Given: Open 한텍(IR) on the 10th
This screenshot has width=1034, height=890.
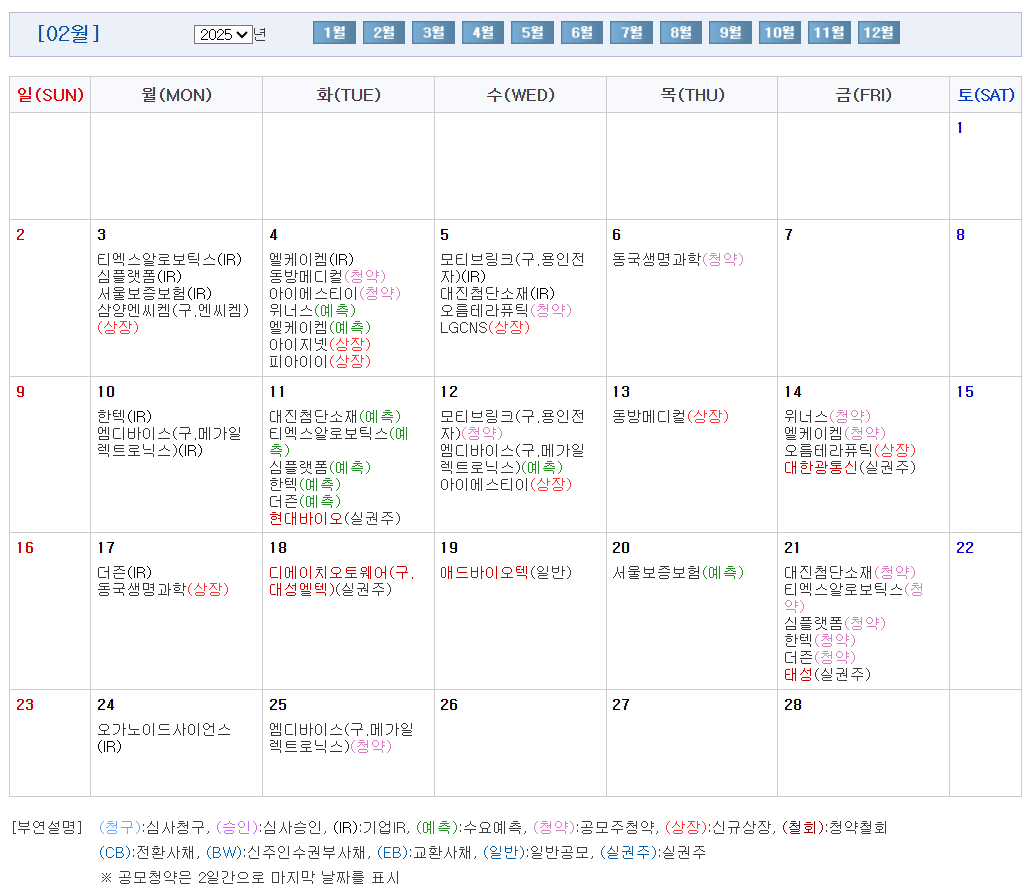Looking at the screenshot, I should pyautogui.click(x=125, y=416).
